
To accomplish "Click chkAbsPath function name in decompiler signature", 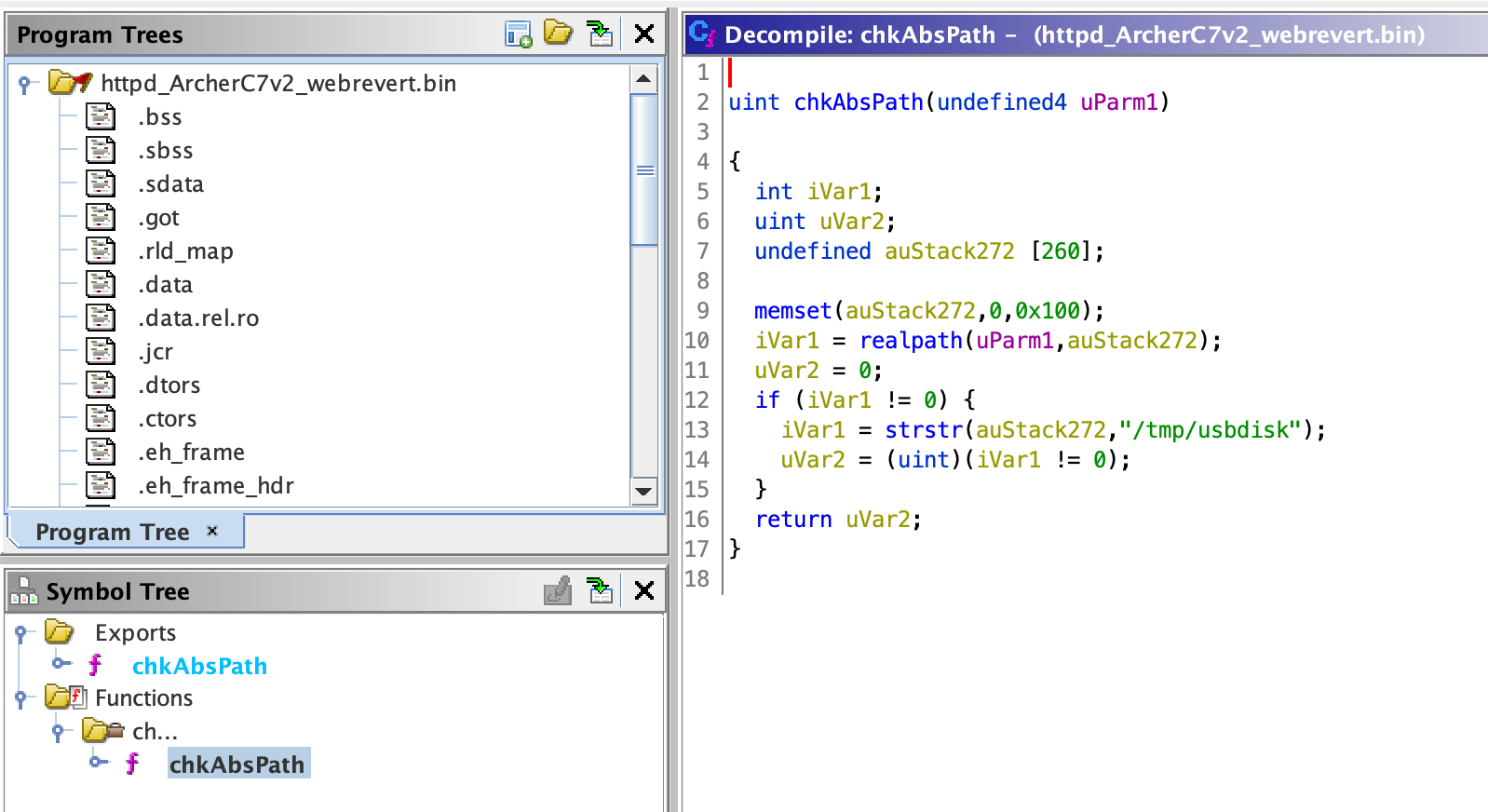I will tap(859, 101).
